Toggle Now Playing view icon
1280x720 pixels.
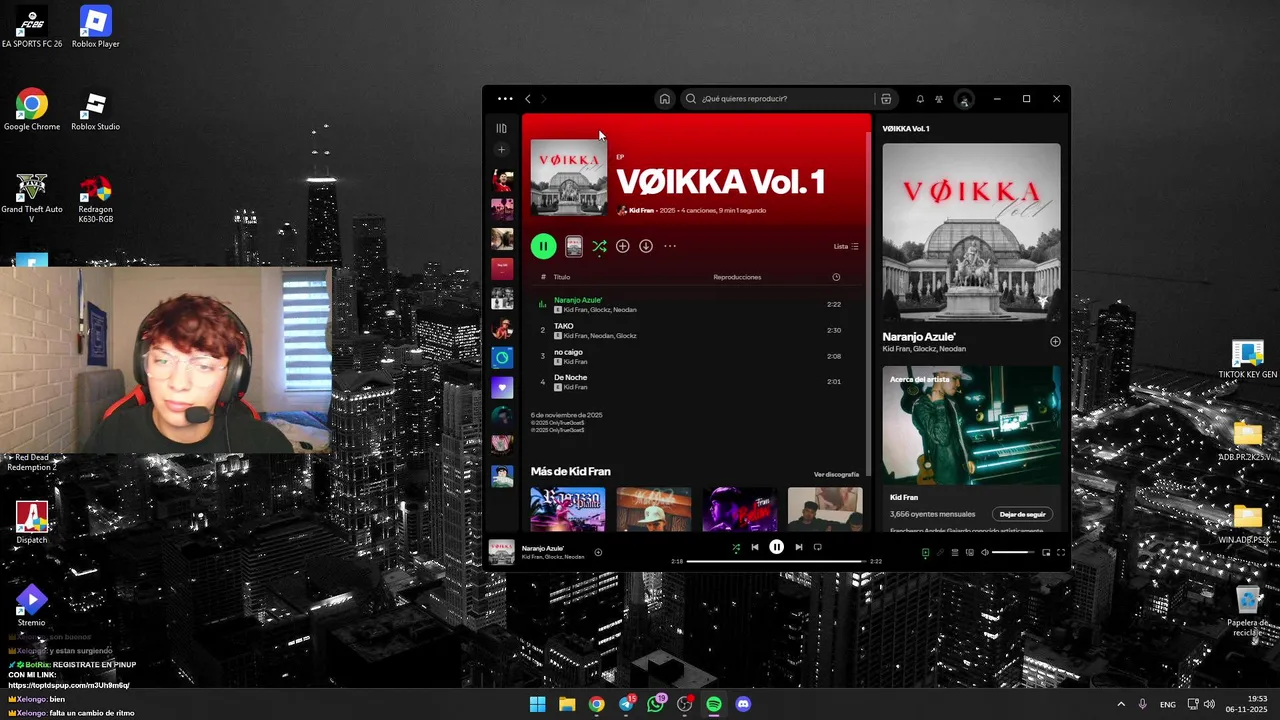(925, 552)
